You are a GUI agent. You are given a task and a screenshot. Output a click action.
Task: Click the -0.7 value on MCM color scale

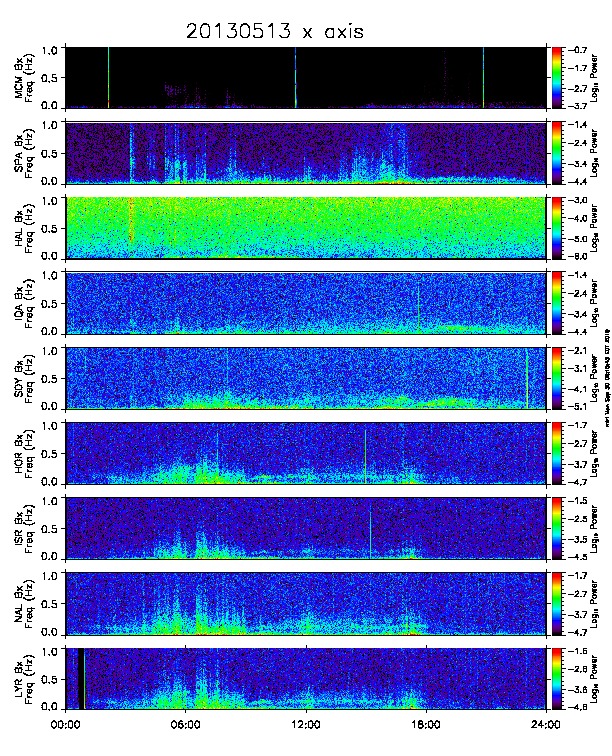tap(577, 50)
